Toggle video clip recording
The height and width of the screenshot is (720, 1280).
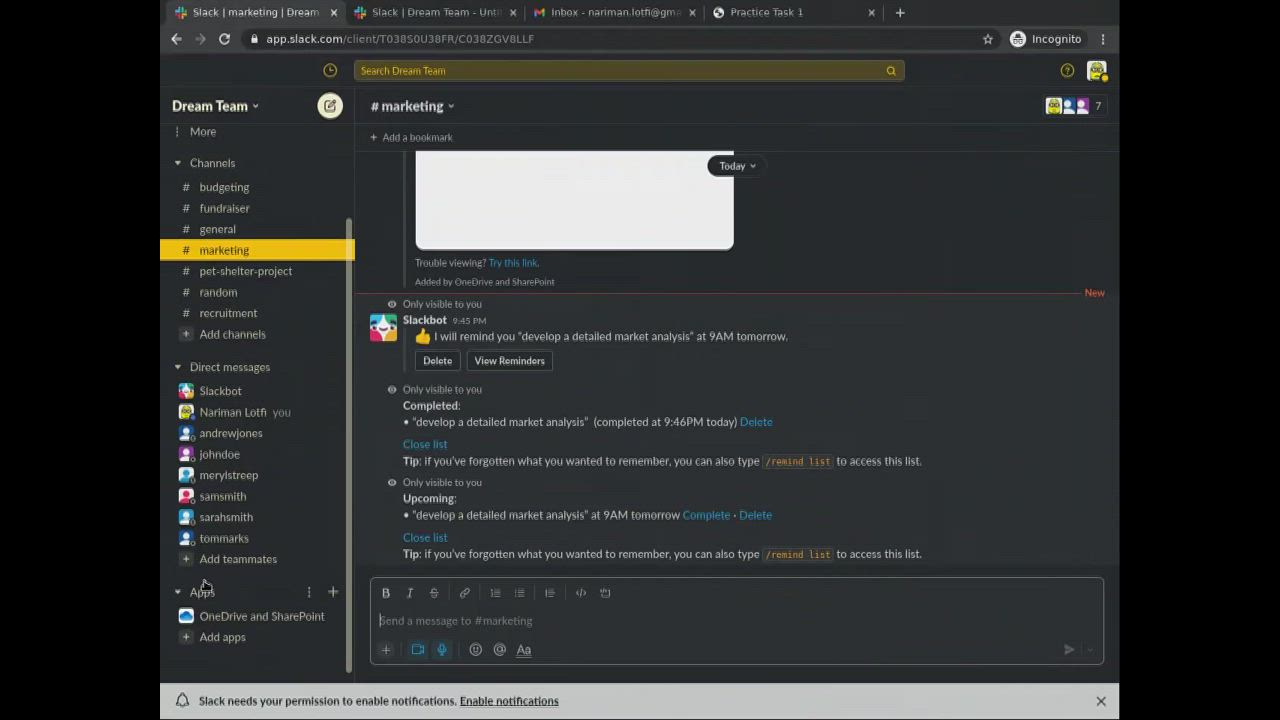tap(418, 650)
